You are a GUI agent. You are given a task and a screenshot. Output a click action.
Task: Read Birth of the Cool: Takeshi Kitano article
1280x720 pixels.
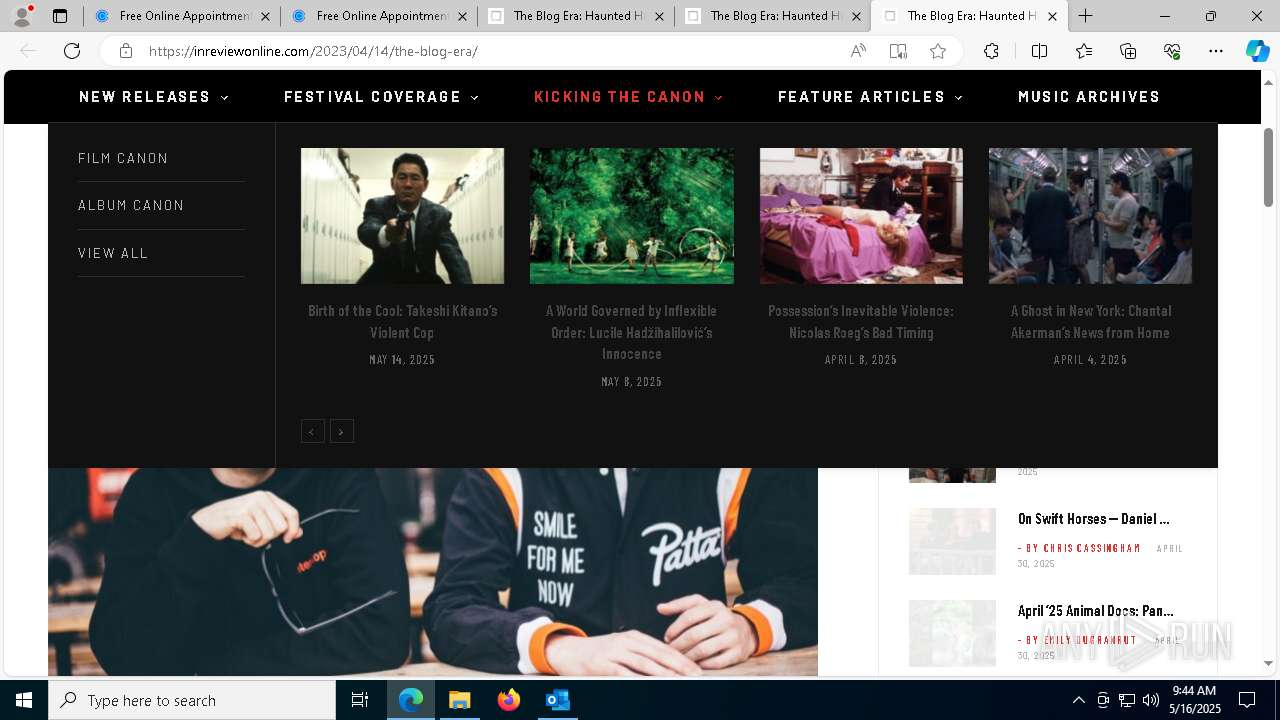pyautogui.click(x=402, y=322)
